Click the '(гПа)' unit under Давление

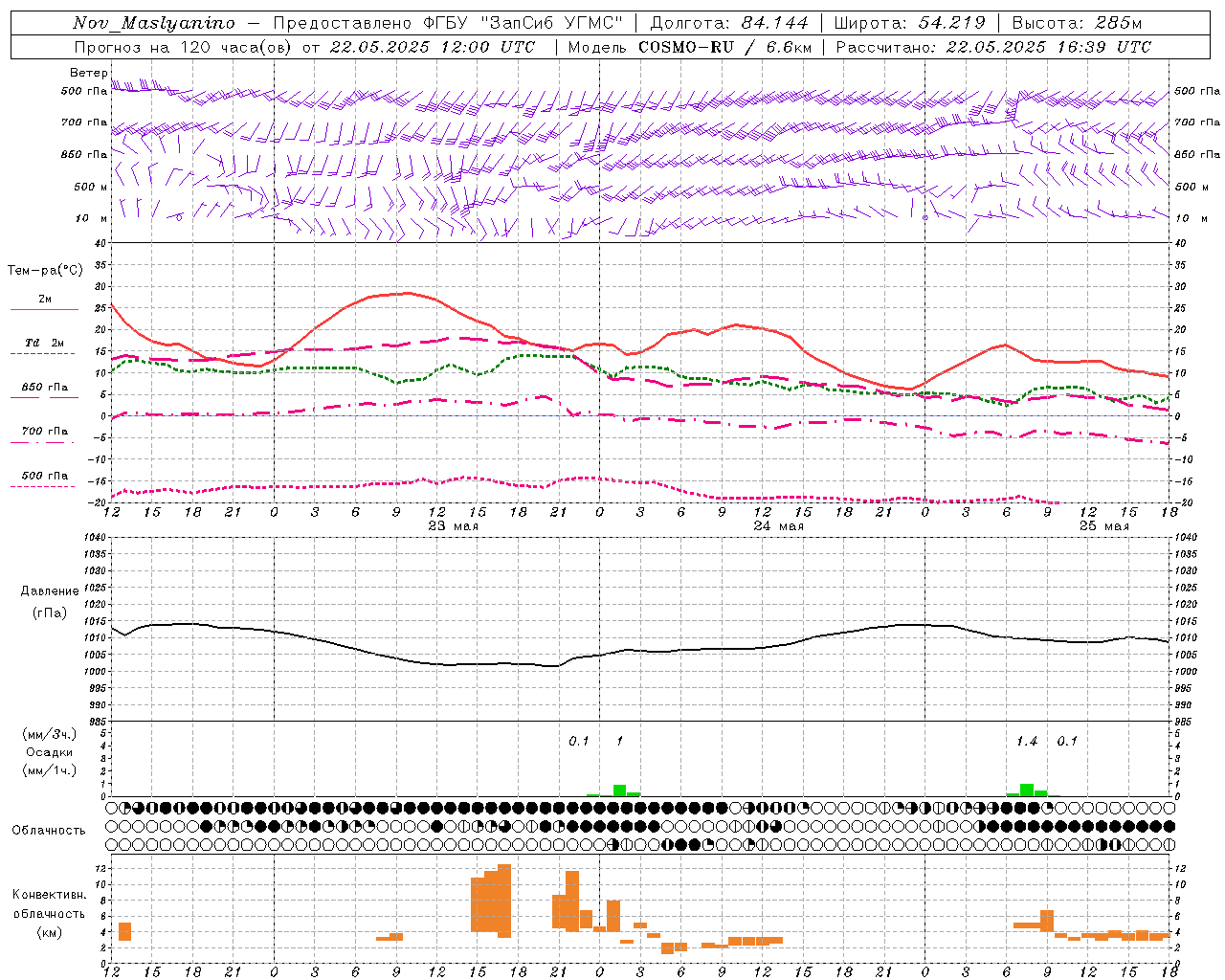(x=49, y=612)
